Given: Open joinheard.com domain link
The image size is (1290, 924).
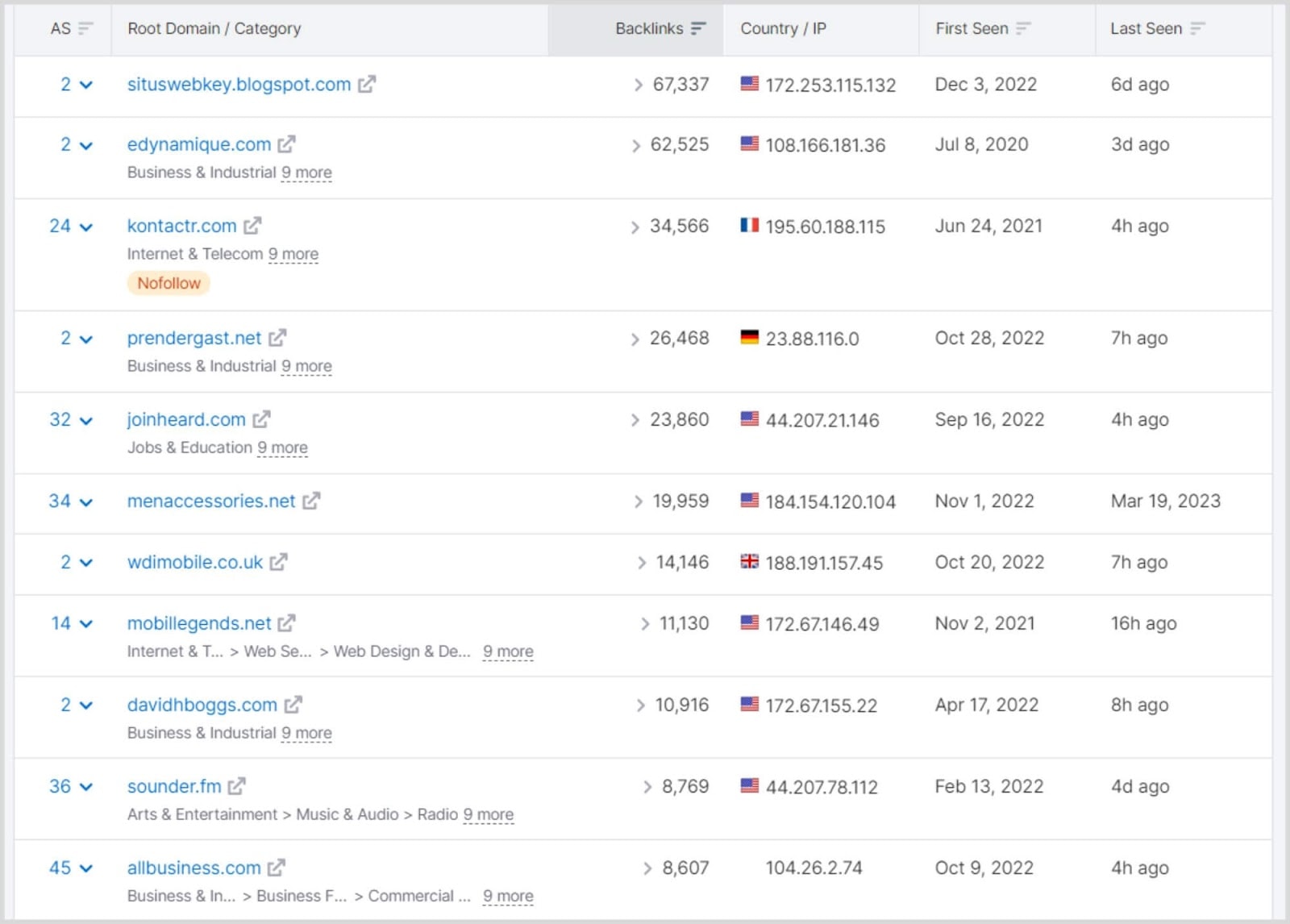Looking at the screenshot, I should coord(186,419).
